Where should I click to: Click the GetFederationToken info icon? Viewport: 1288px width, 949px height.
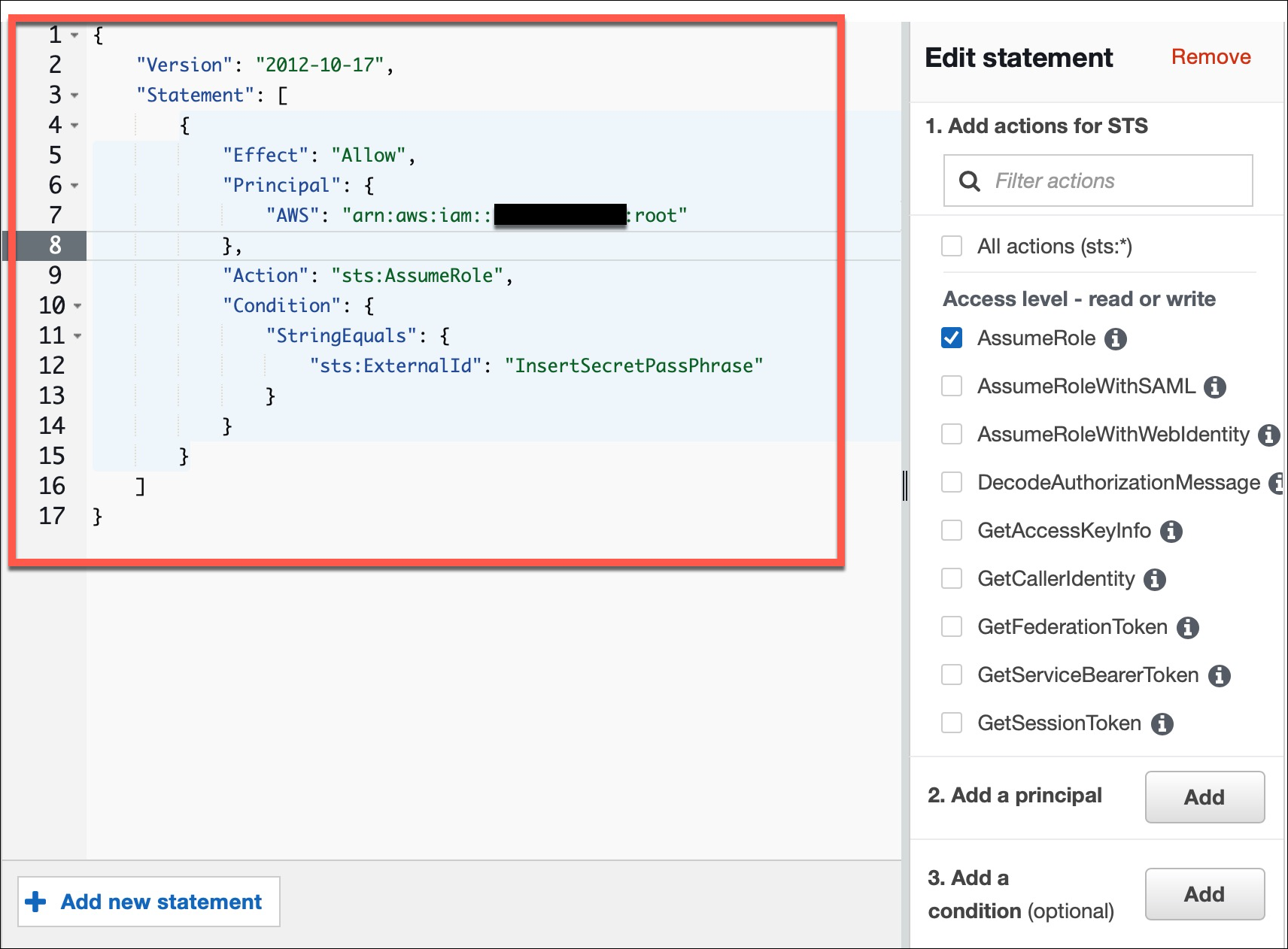point(1188,628)
